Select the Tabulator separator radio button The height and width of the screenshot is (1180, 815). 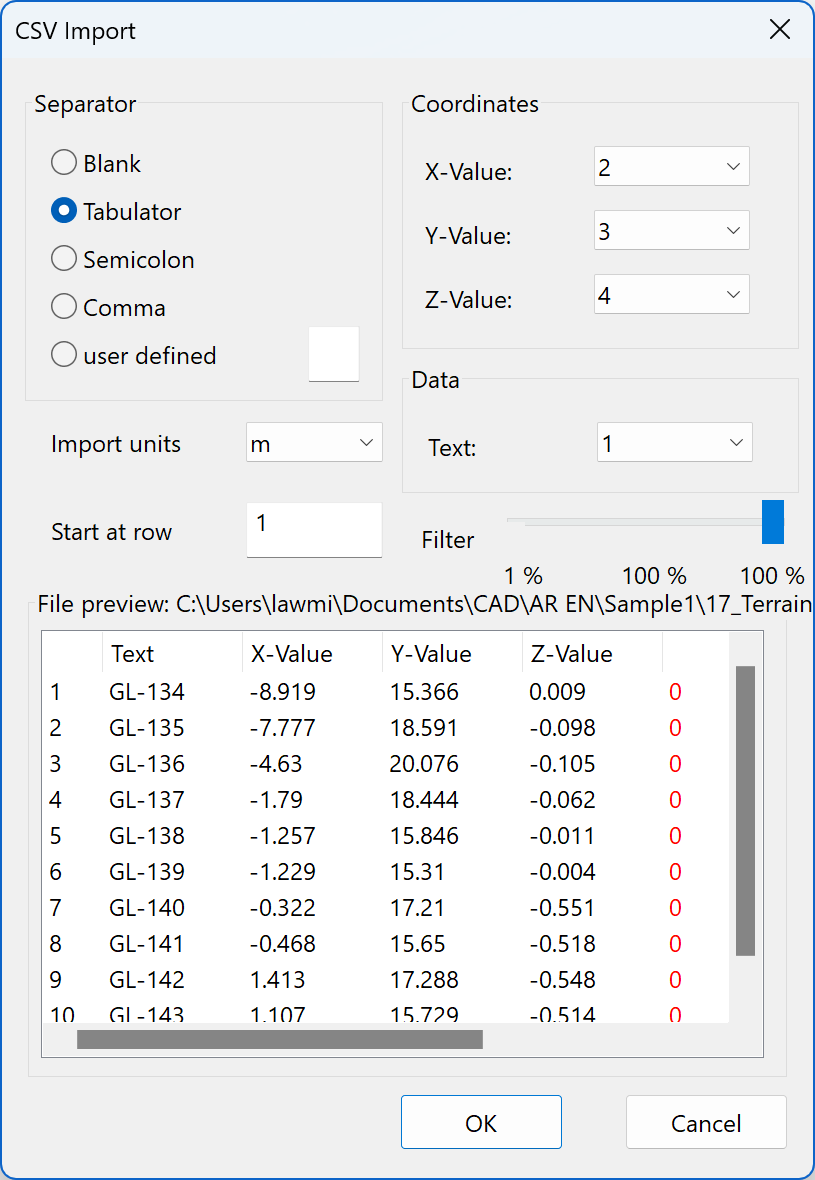[63, 210]
